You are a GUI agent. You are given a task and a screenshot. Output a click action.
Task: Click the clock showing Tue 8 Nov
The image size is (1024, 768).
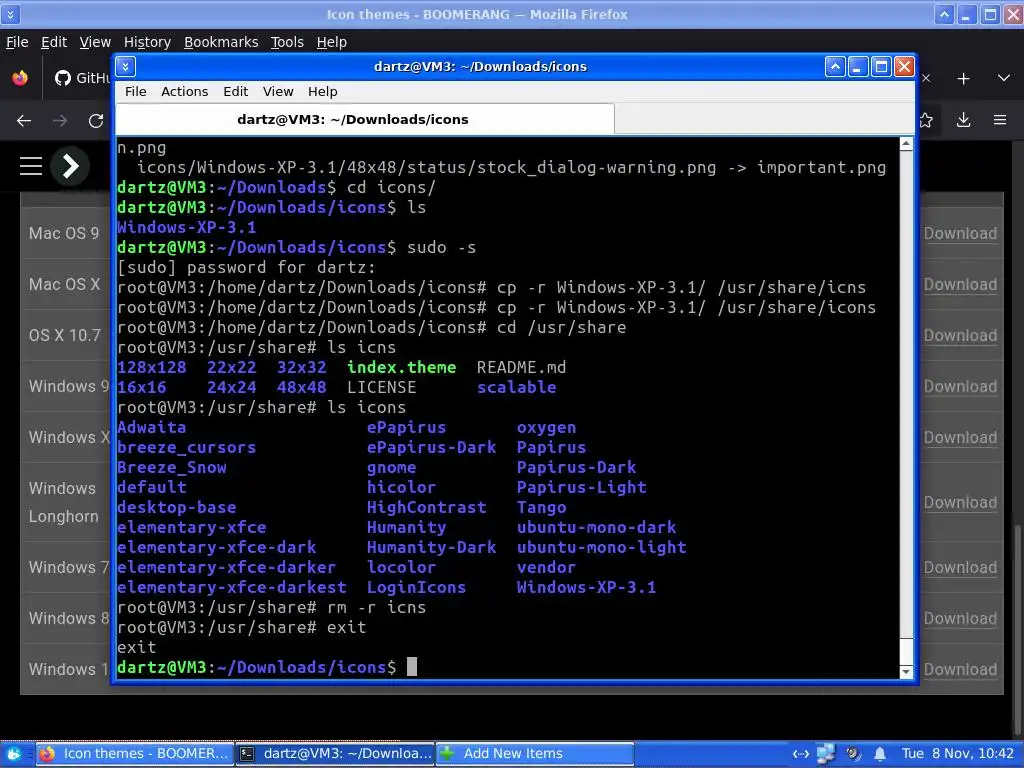point(957,754)
